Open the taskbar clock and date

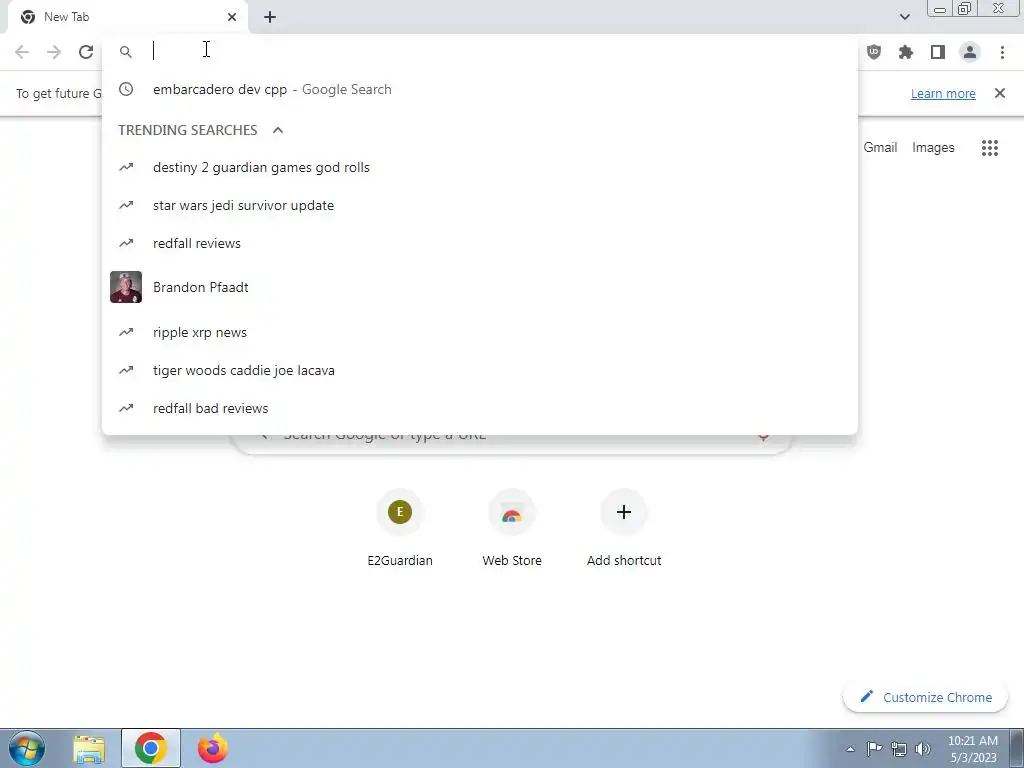click(x=972, y=749)
